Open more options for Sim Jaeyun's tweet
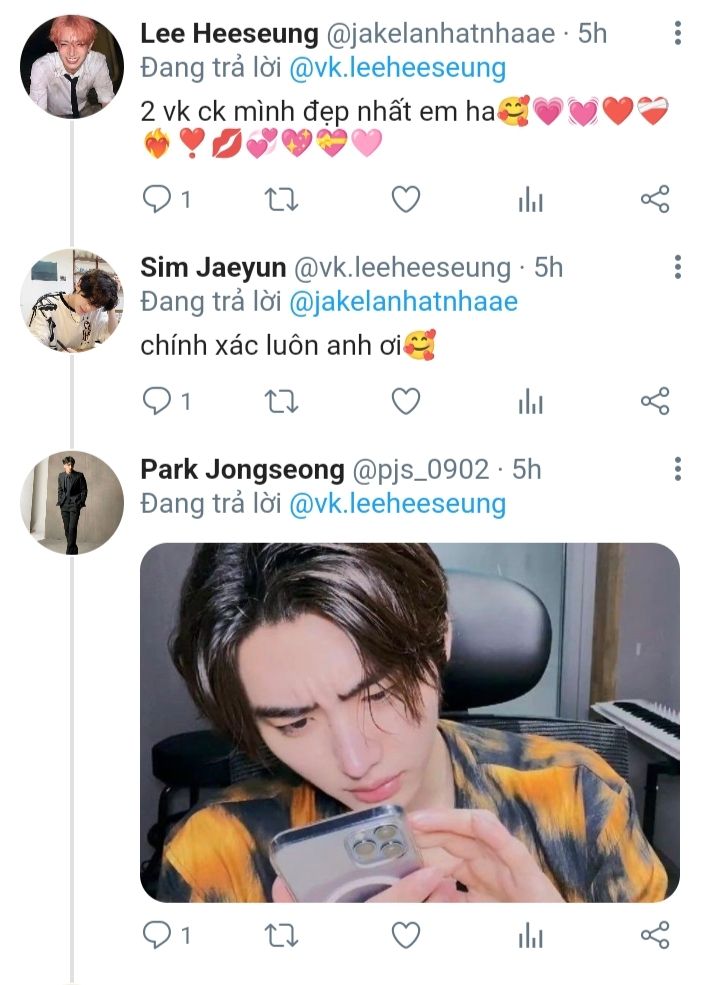 click(678, 267)
